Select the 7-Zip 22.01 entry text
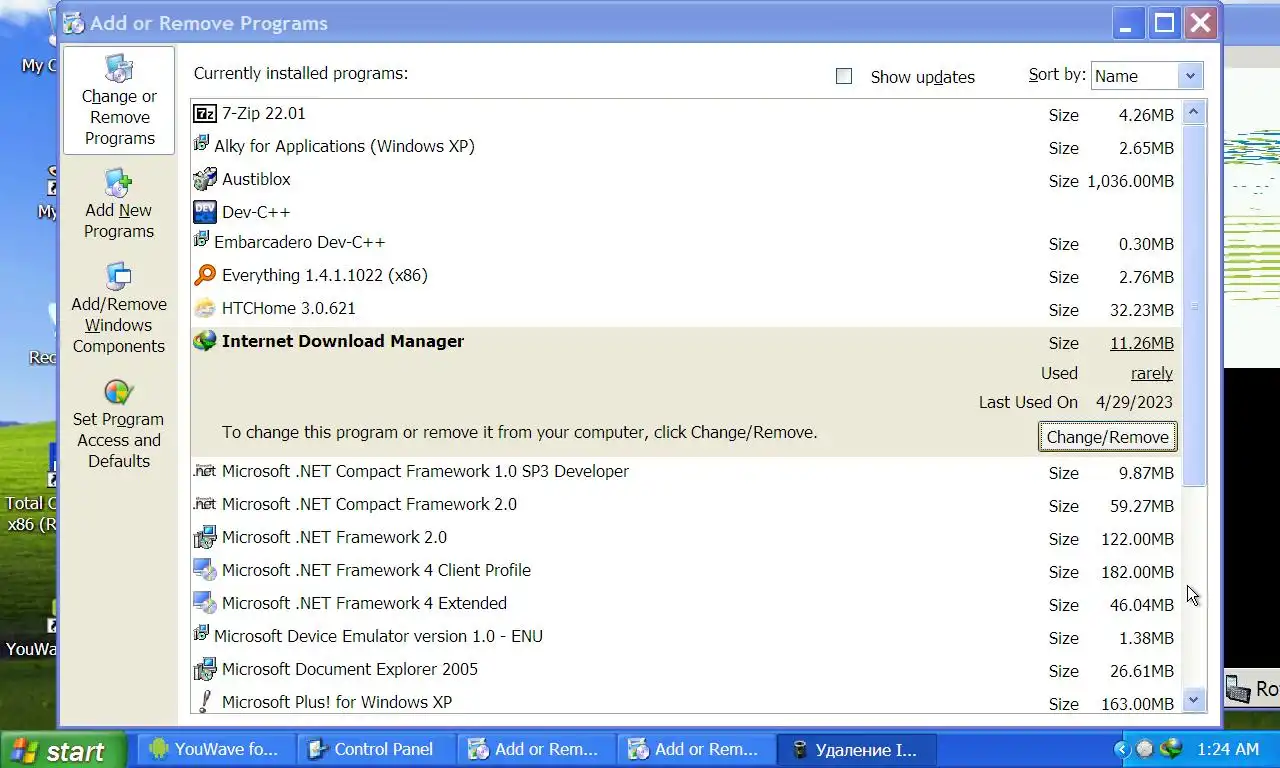Screen dimensions: 1280x768 tap(264, 114)
